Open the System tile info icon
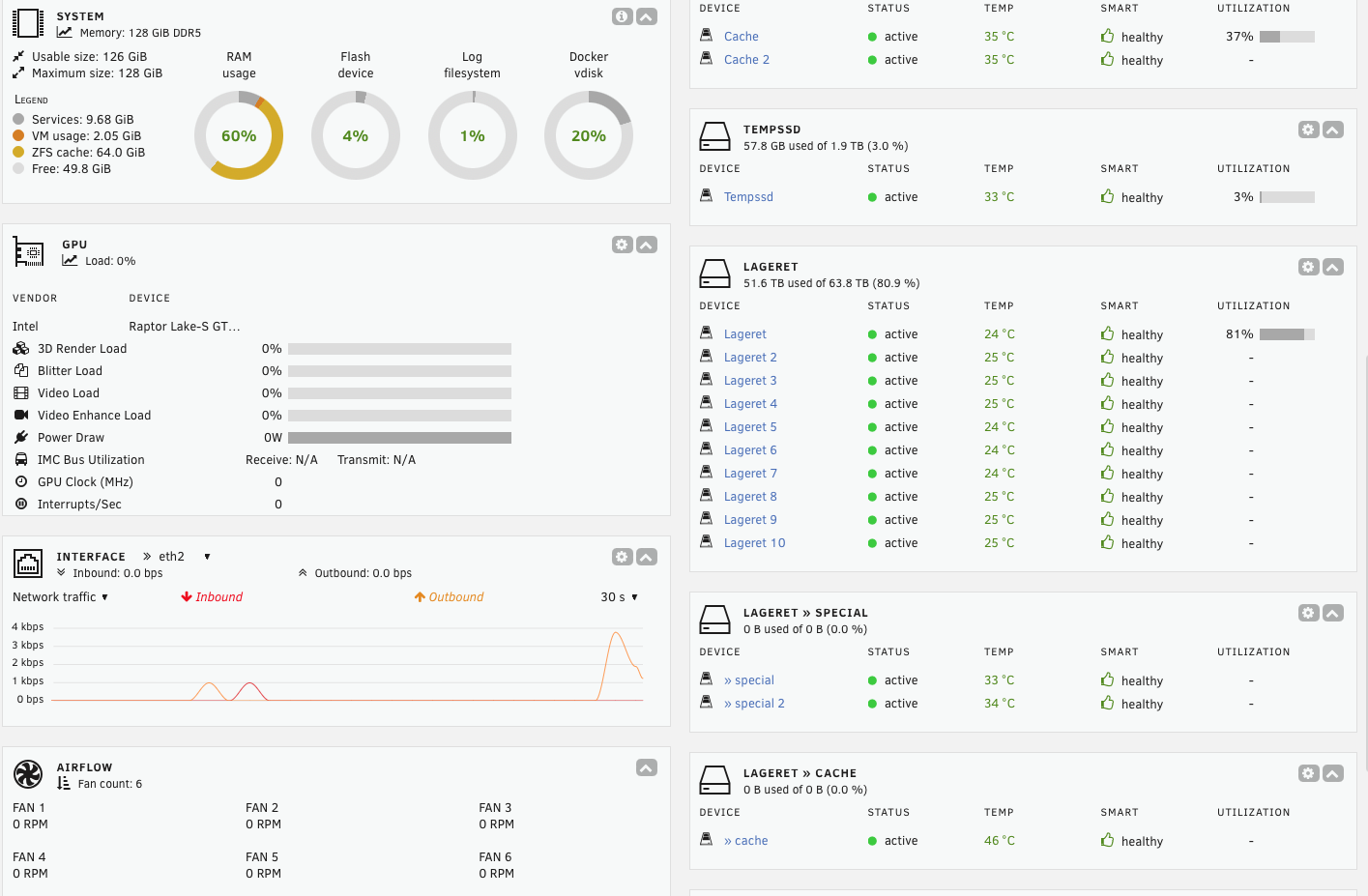 (623, 16)
